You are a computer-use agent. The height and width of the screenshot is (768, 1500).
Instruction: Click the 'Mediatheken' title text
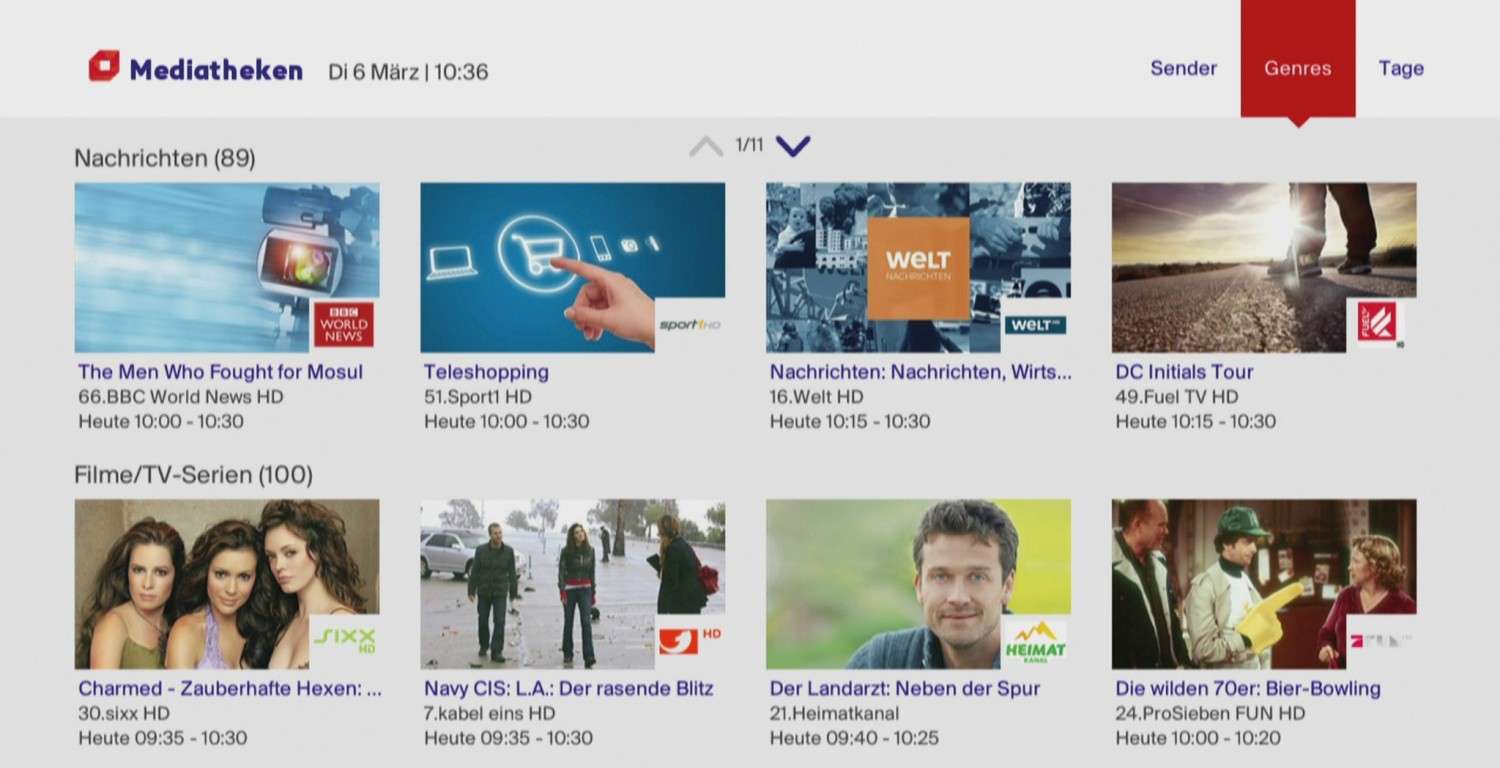click(x=216, y=70)
